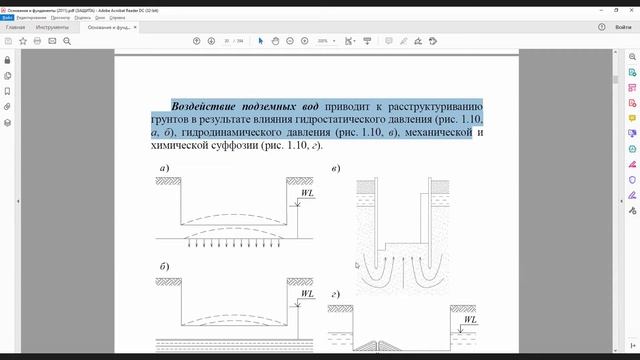Open the purple pen tool above More Tools icon
640x360 pixels.
click(x=632, y=195)
